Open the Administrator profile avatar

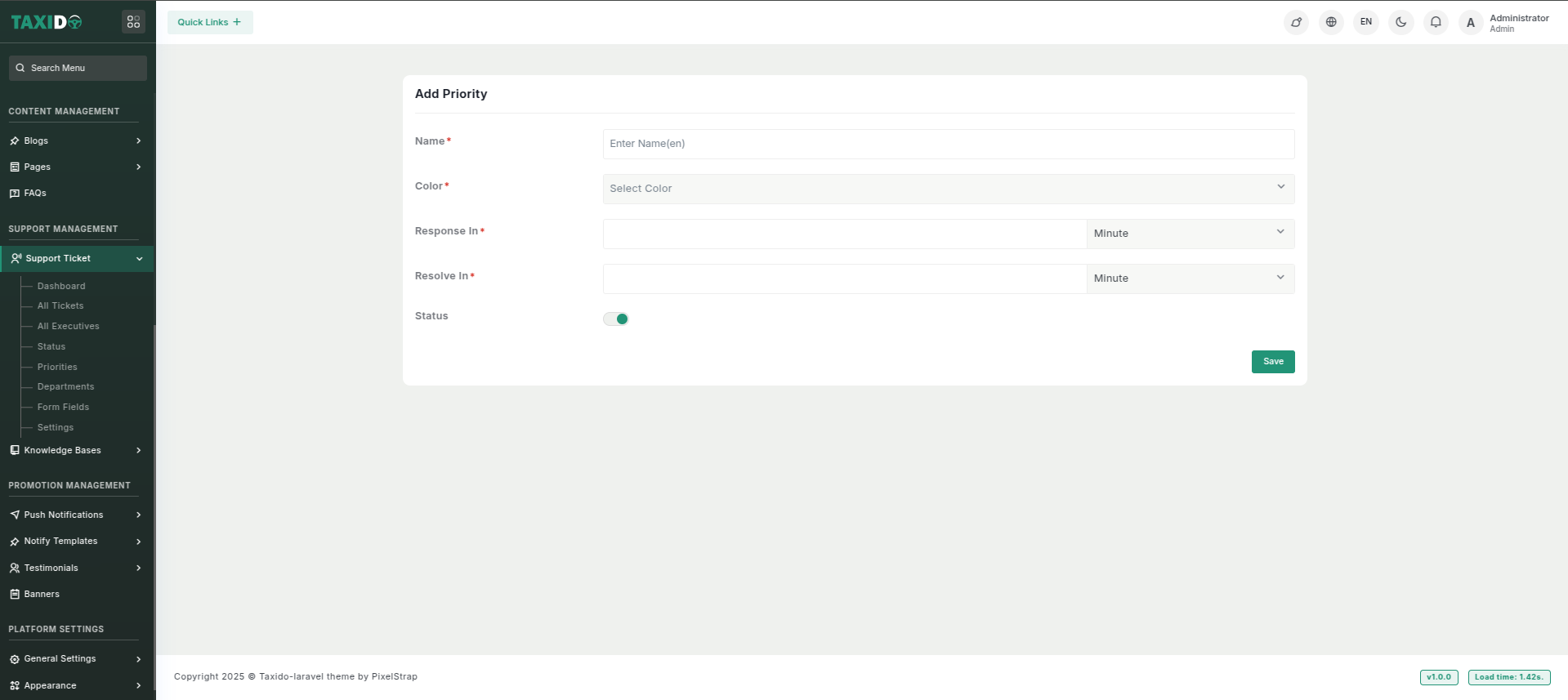pyautogui.click(x=1471, y=23)
